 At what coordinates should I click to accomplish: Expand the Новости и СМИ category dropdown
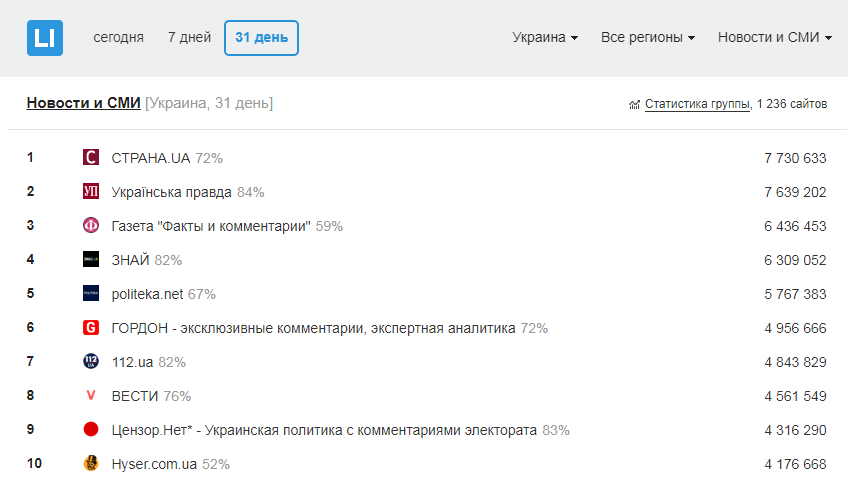click(x=775, y=38)
